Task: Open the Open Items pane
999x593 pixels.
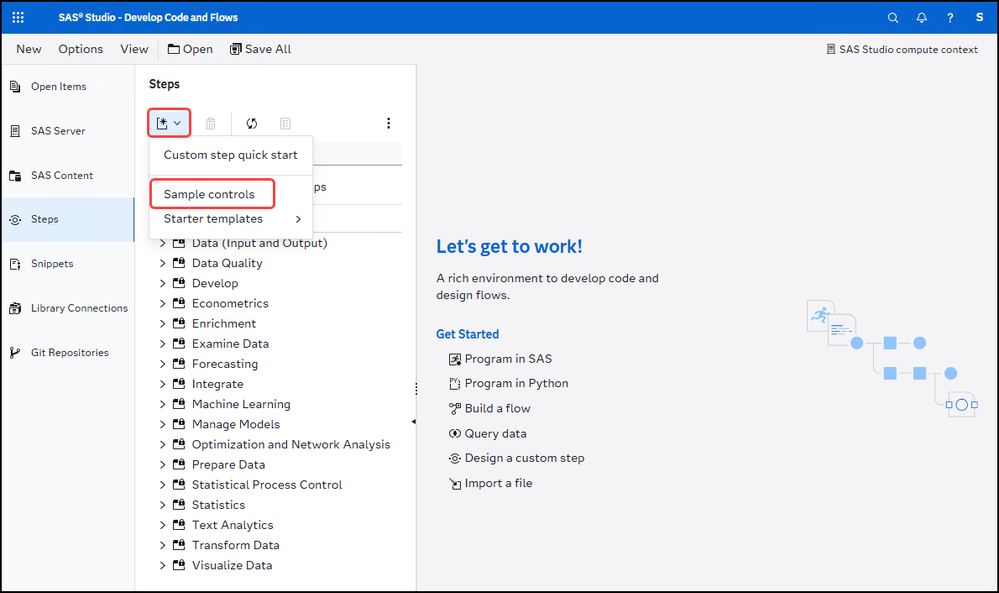Action: pos(68,87)
